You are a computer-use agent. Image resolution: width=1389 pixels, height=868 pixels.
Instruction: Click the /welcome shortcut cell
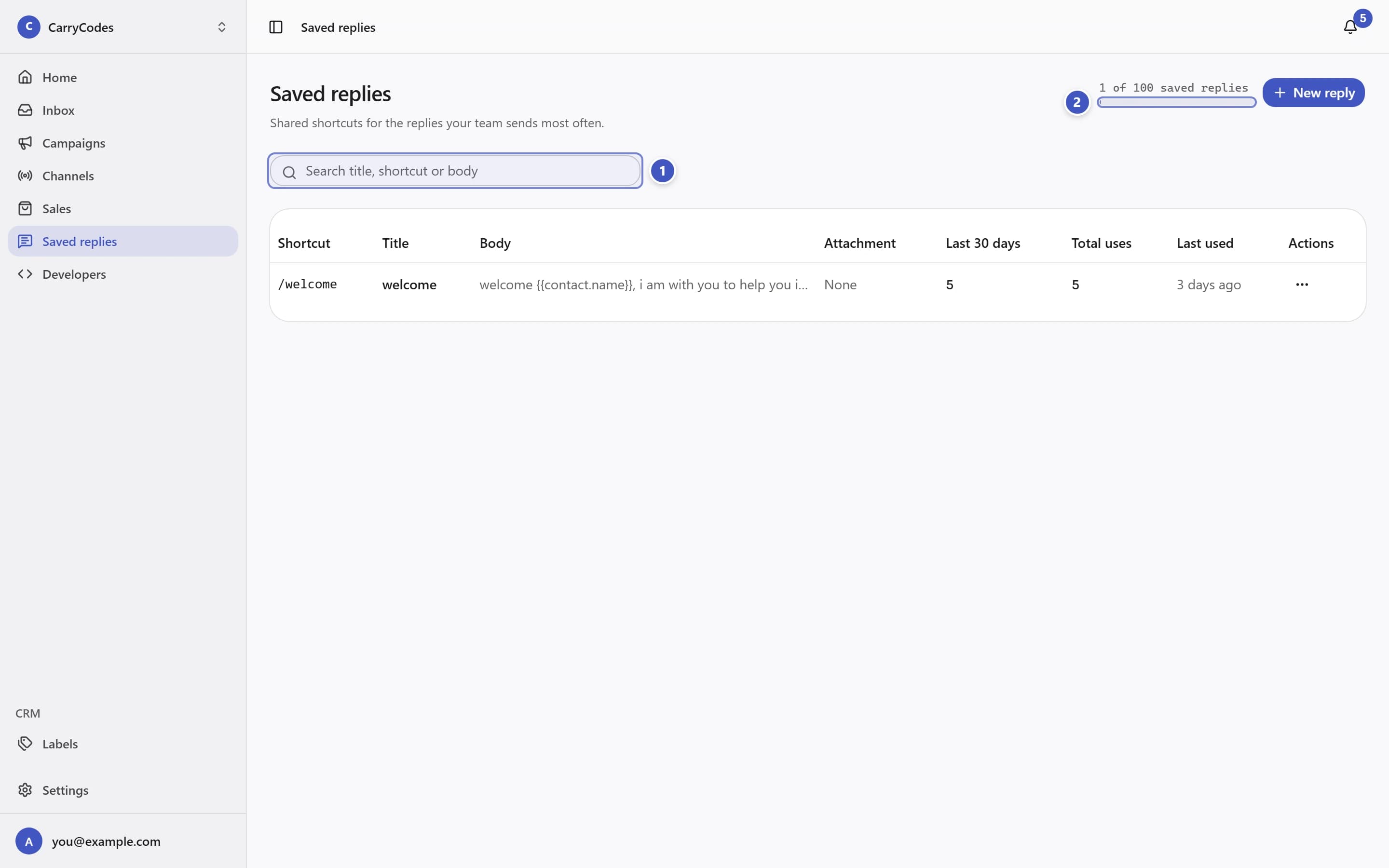click(307, 284)
